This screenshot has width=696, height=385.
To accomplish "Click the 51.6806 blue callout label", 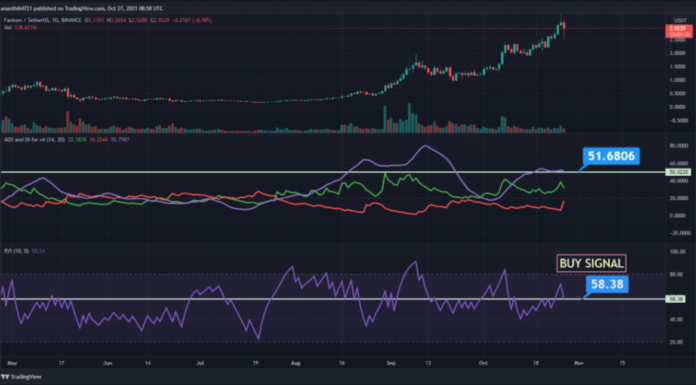I will (x=611, y=156).
